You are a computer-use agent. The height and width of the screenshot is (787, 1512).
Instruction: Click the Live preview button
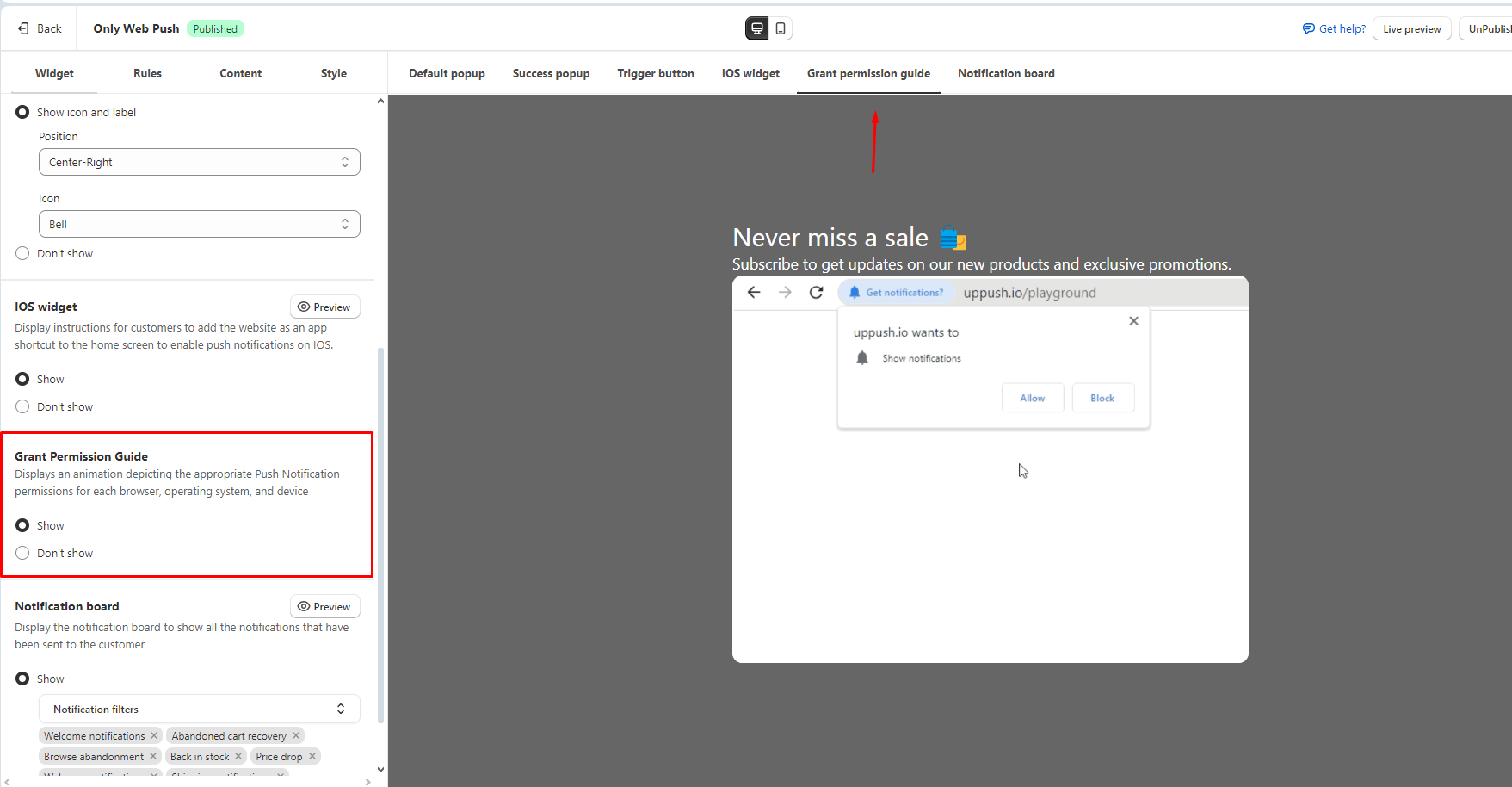pos(1411,28)
